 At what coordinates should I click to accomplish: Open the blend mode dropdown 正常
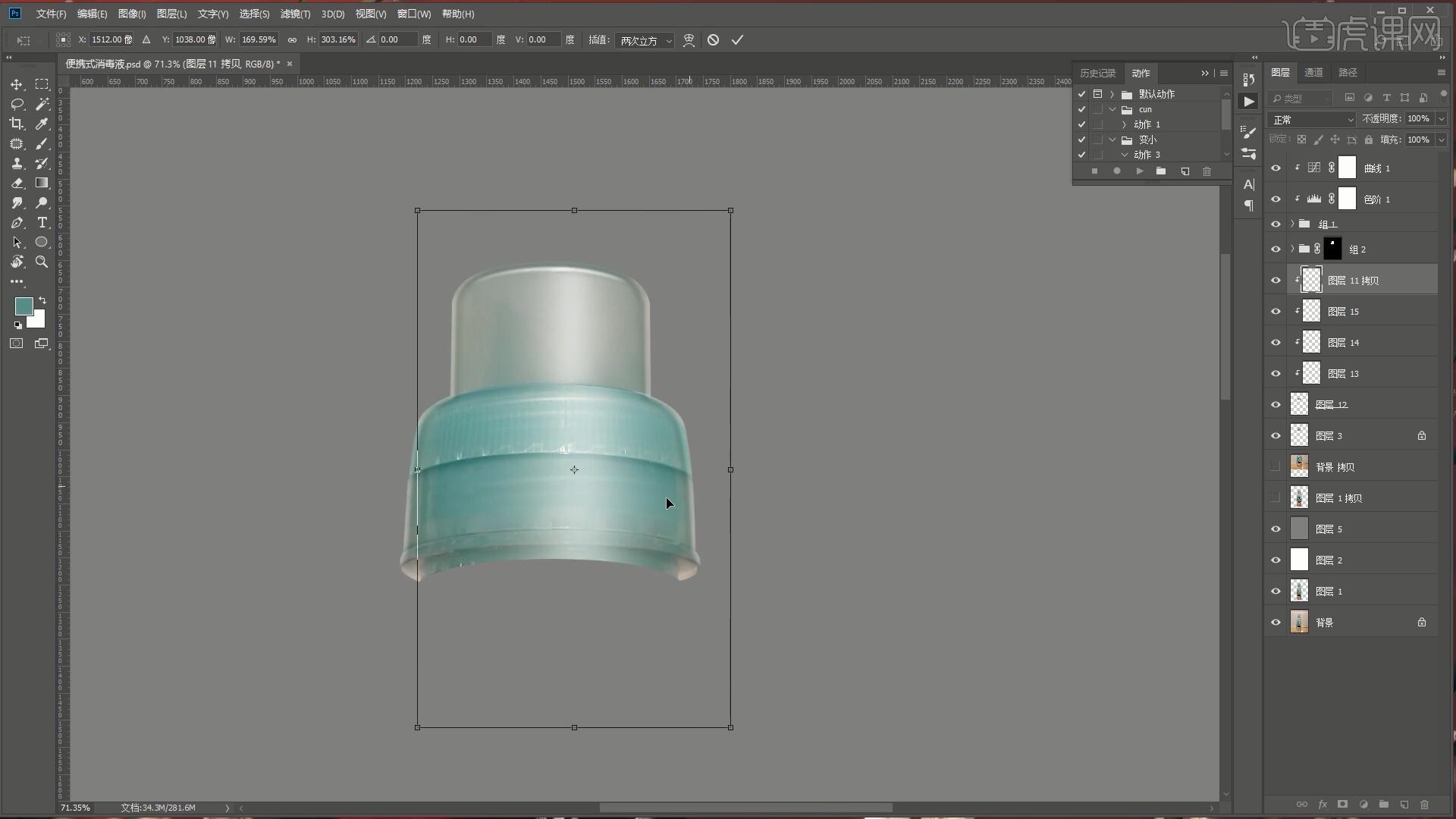(x=1312, y=120)
